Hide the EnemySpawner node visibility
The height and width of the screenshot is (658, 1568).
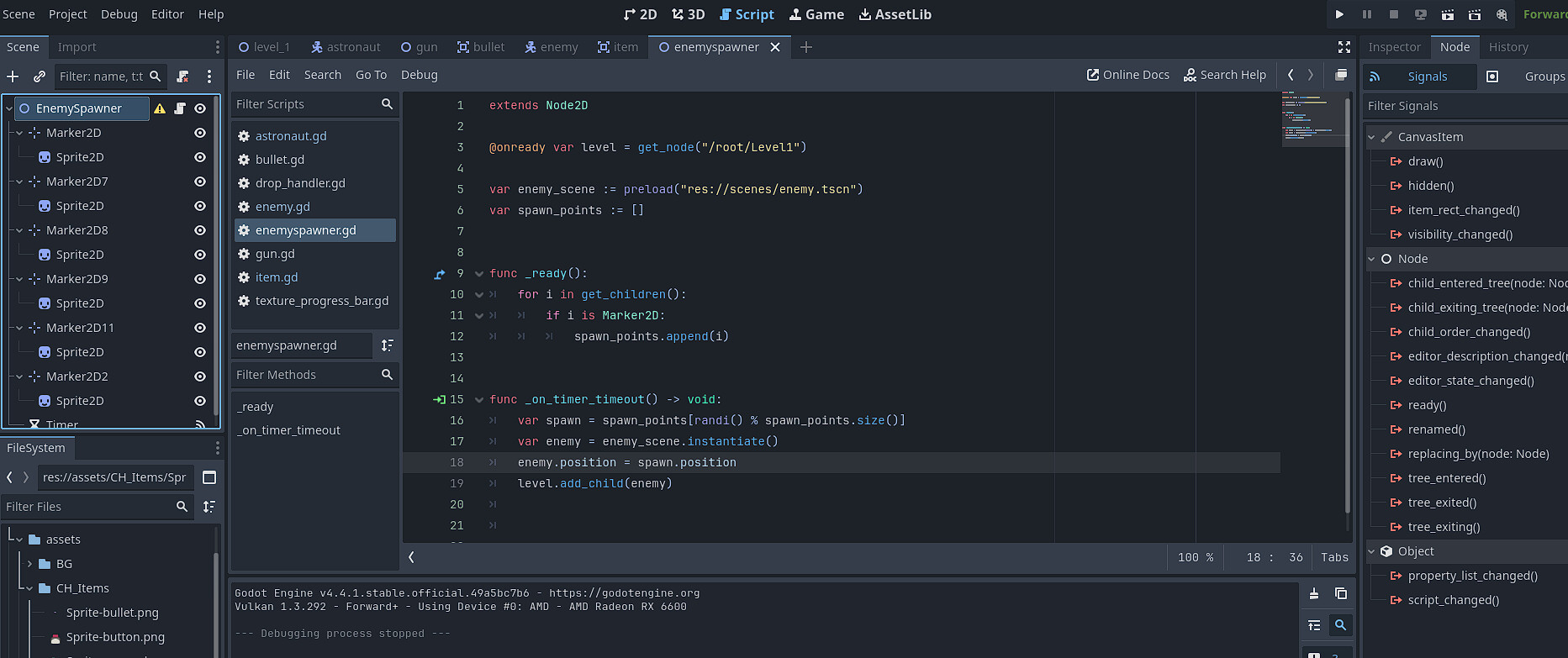(x=200, y=108)
